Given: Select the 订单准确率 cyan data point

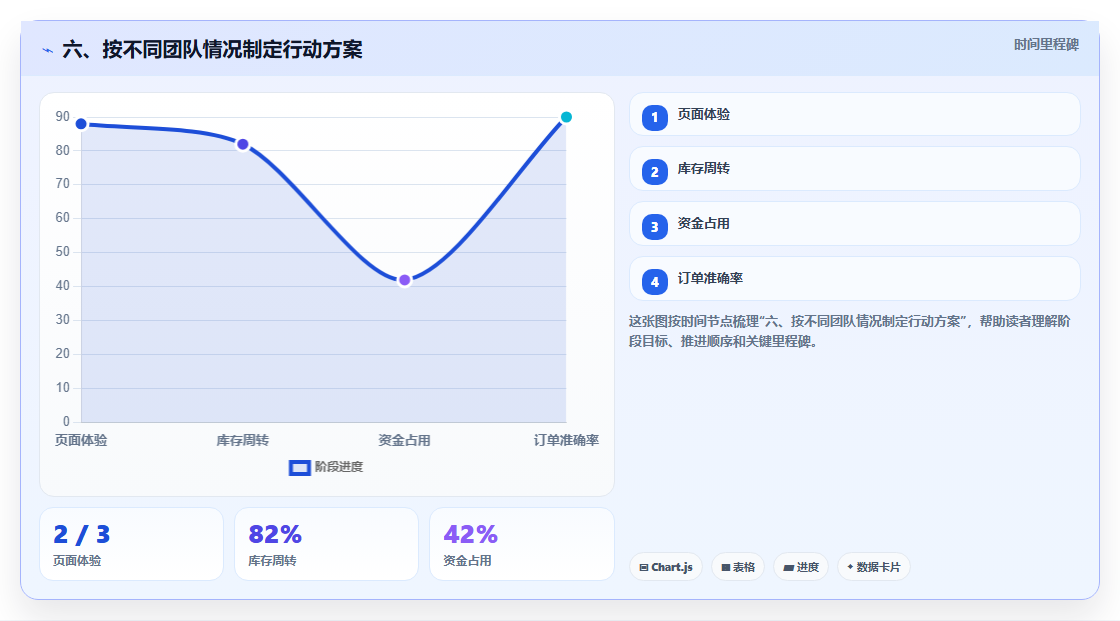Looking at the screenshot, I should (x=566, y=117).
